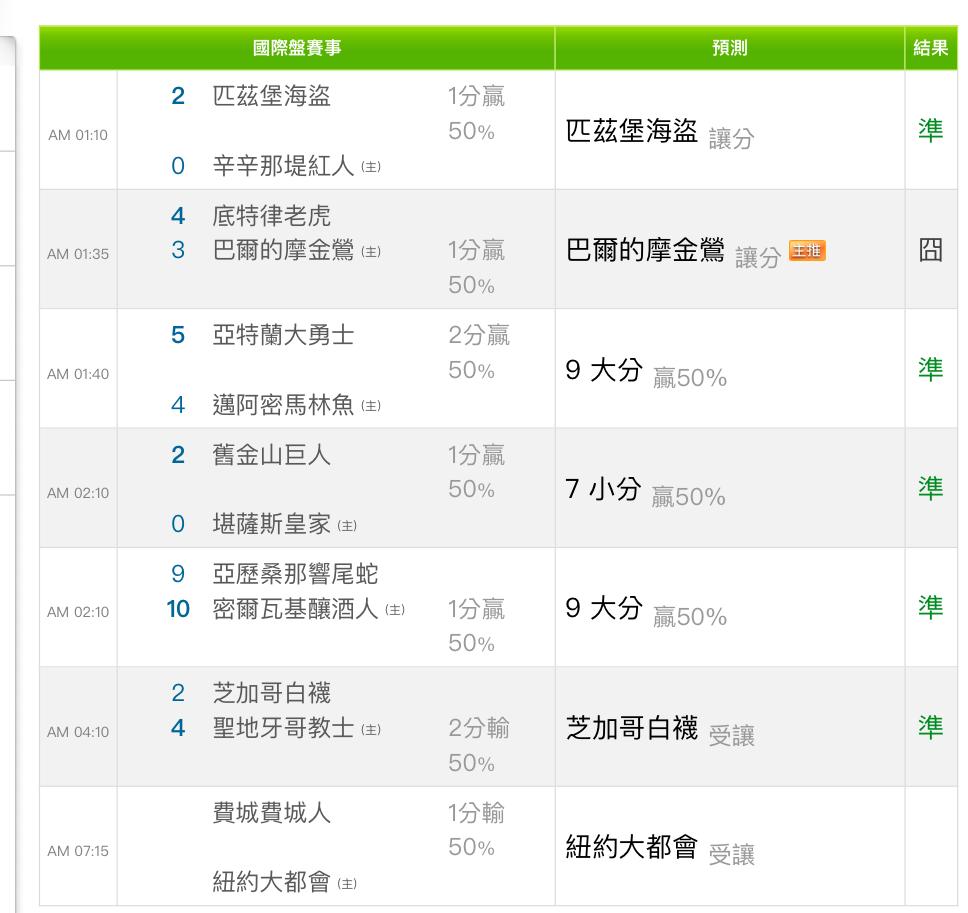
Task: Select the 聖地牙哥教士 team name
Action: pos(283,728)
